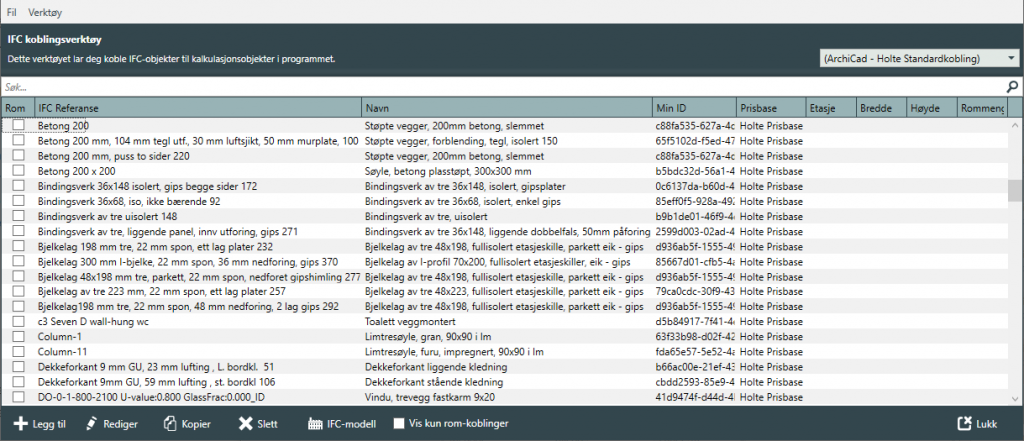
Task: Click the pencil Rediger icon
Action: (x=93, y=424)
